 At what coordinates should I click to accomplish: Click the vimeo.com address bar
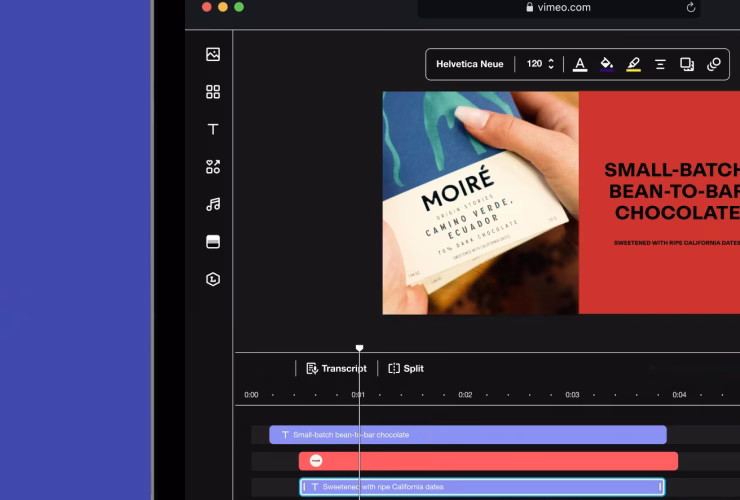[559, 8]
